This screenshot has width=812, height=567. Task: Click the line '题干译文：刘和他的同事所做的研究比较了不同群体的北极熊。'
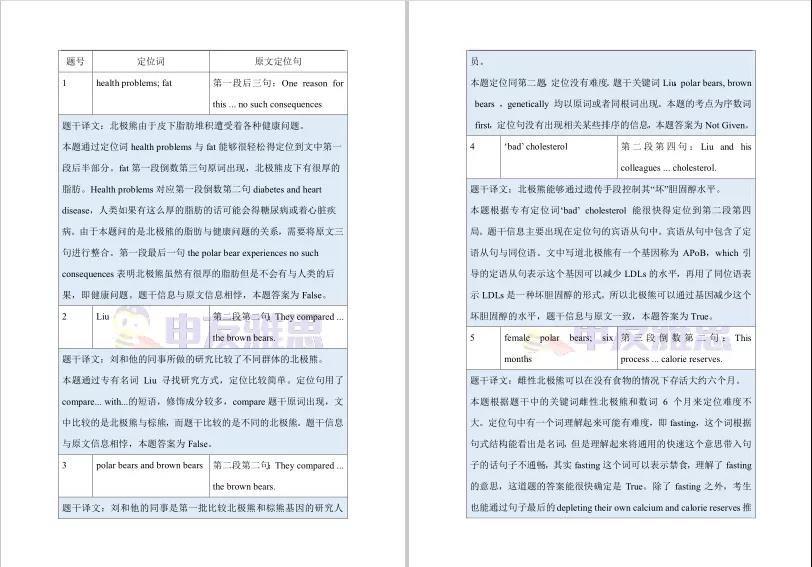pos(194,359)
